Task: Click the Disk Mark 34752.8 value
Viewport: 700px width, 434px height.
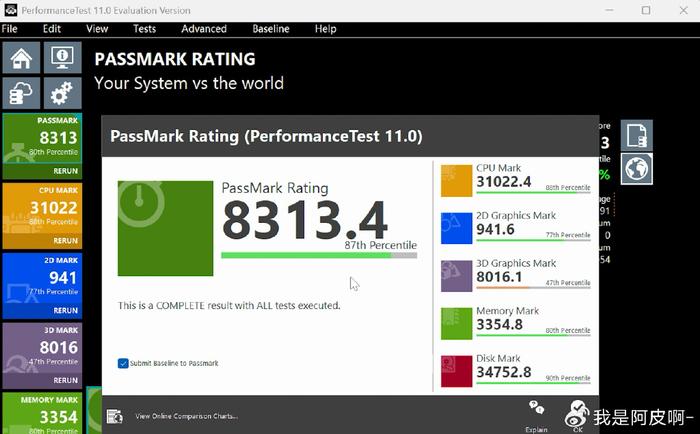Action: (504, 372)
